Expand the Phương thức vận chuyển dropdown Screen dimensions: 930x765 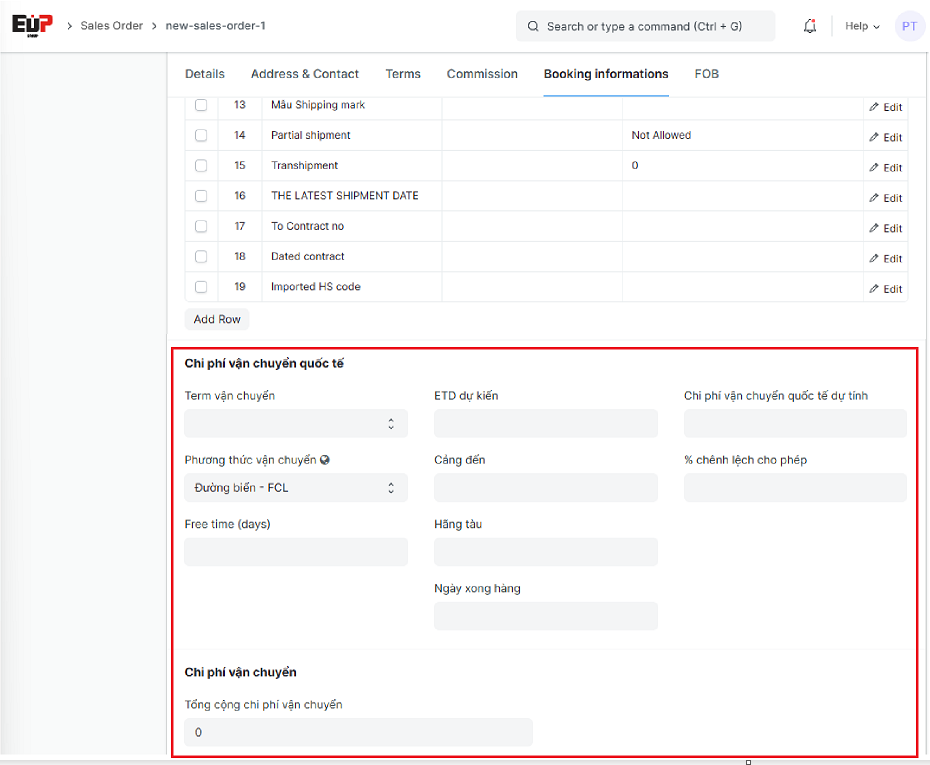(x=296, y=488)
